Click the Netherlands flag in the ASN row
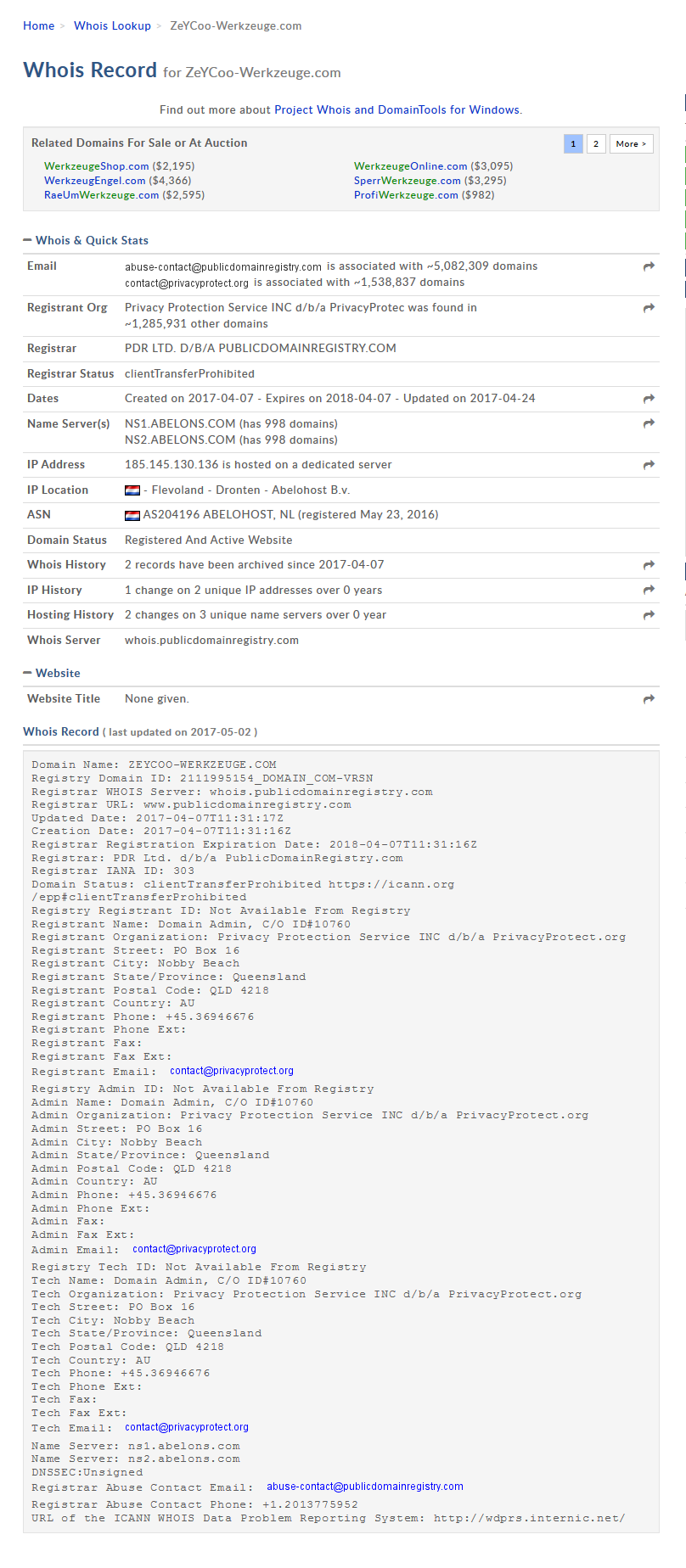 (132, 515)
